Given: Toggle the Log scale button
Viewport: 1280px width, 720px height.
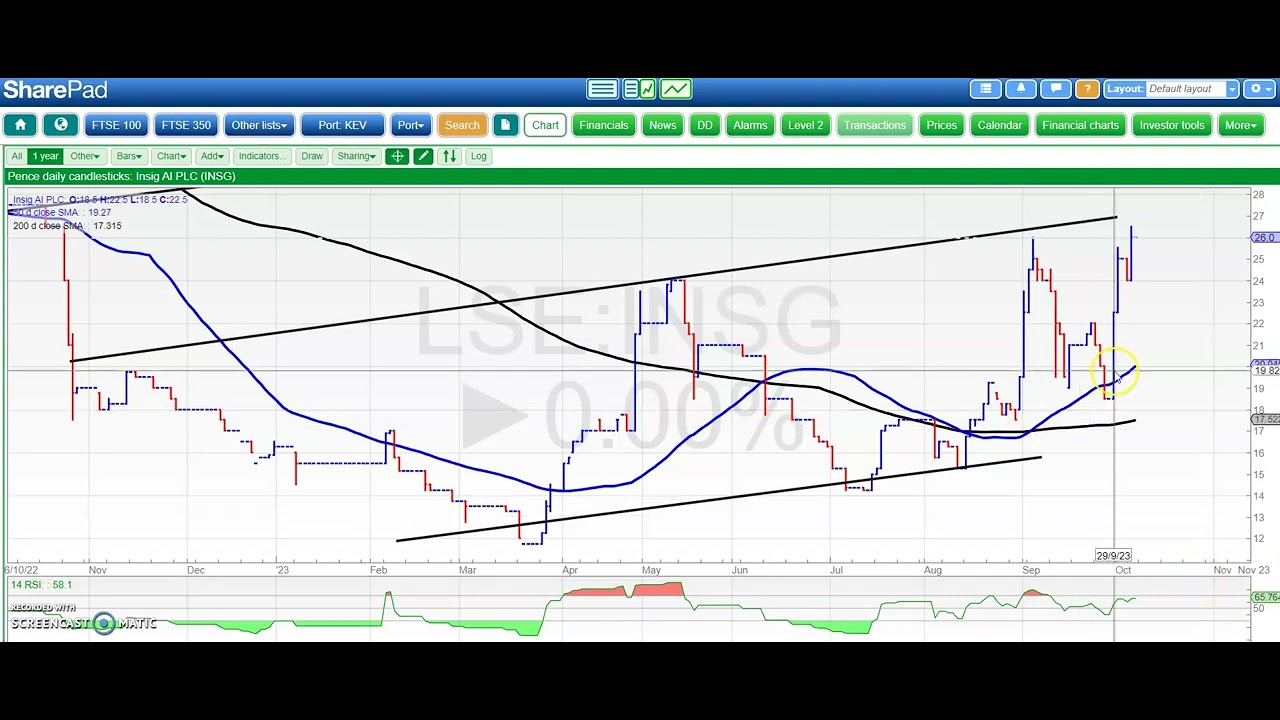Looking at the screenshot, I should 478,156.
